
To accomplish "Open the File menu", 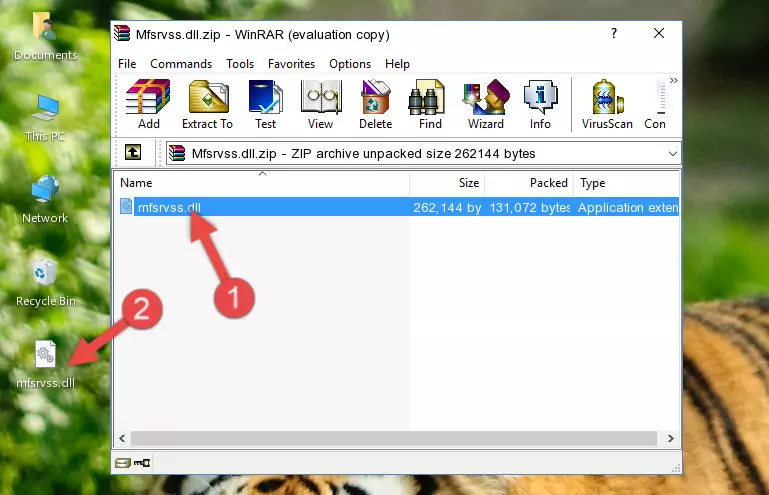I will click(127, 64).
